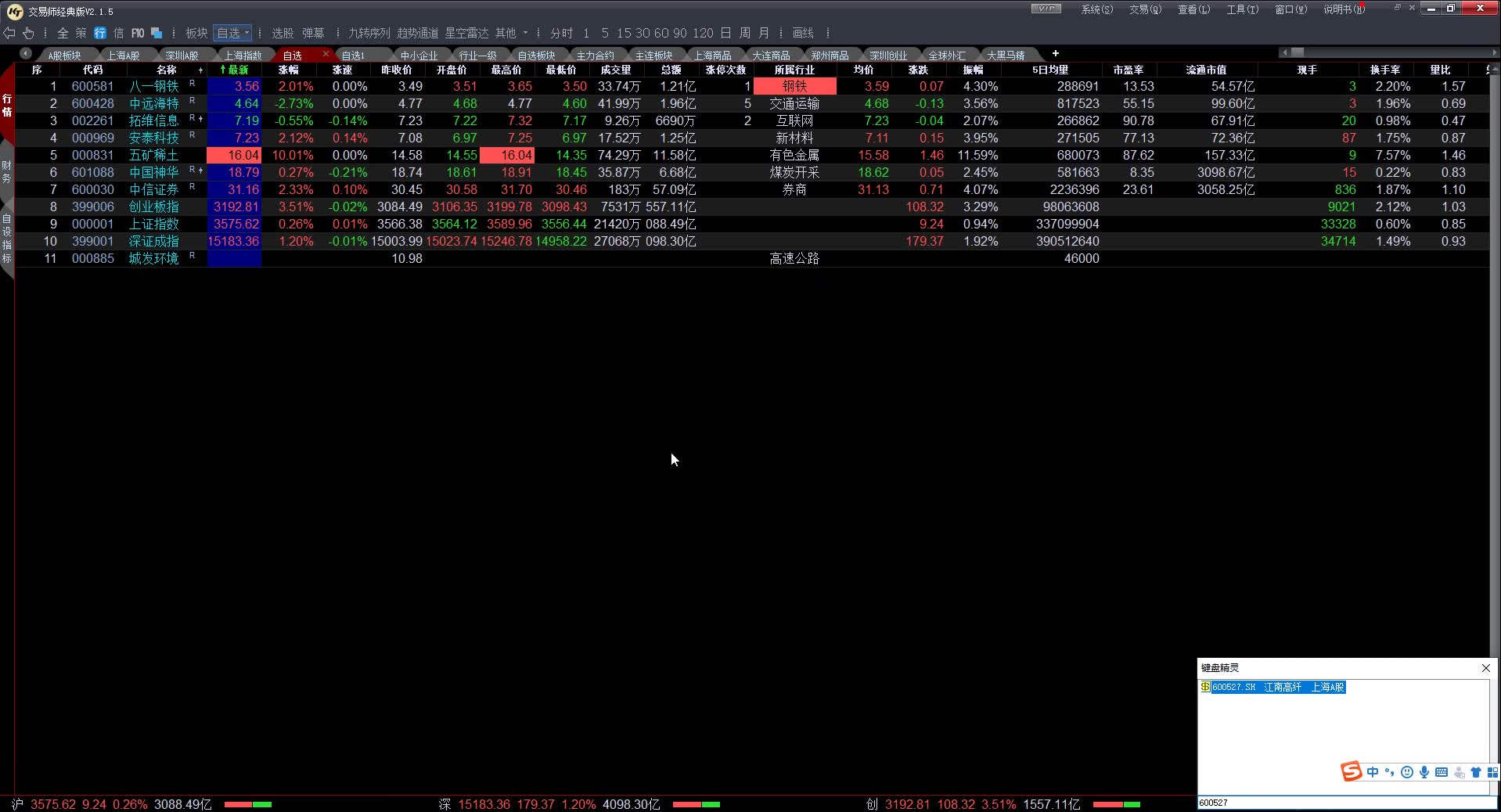This screenshot has width=1501, height=812.
Task: Select the hand pointer tool icon
Action: tap(28, 33)
